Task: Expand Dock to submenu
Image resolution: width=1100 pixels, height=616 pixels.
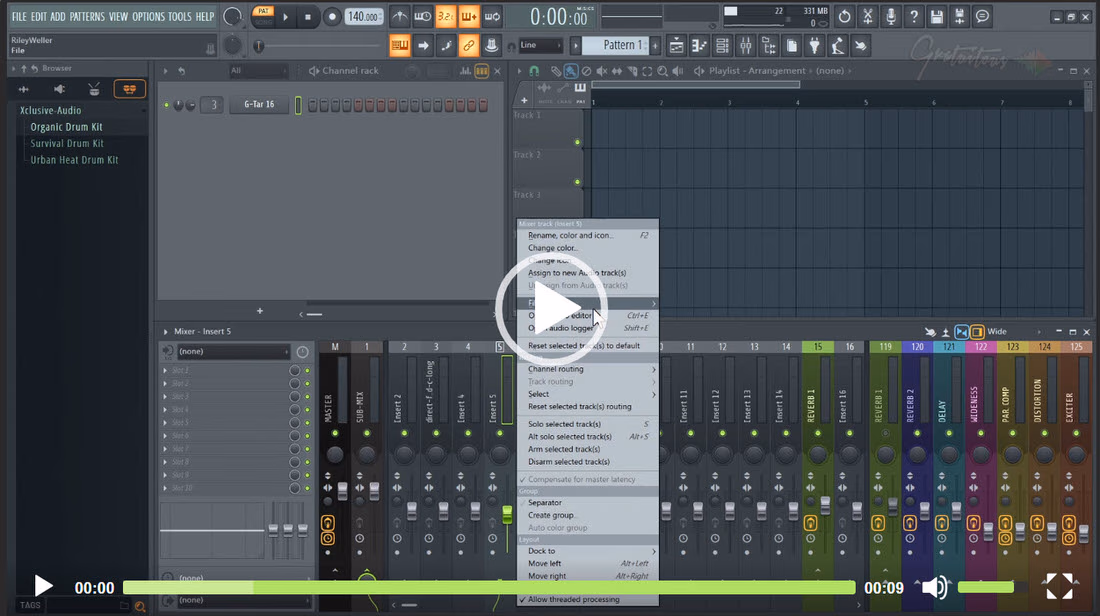Action: (587, 551)
